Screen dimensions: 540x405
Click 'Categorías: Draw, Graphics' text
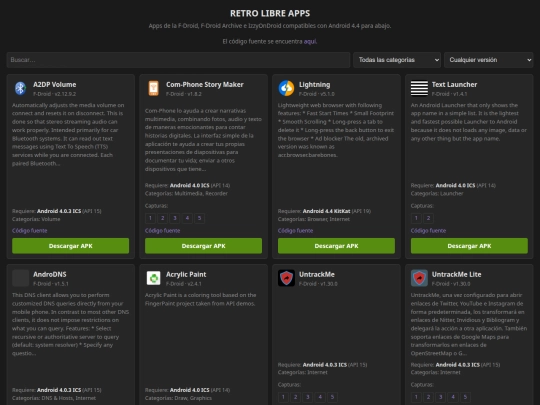(x=178, y=398)
